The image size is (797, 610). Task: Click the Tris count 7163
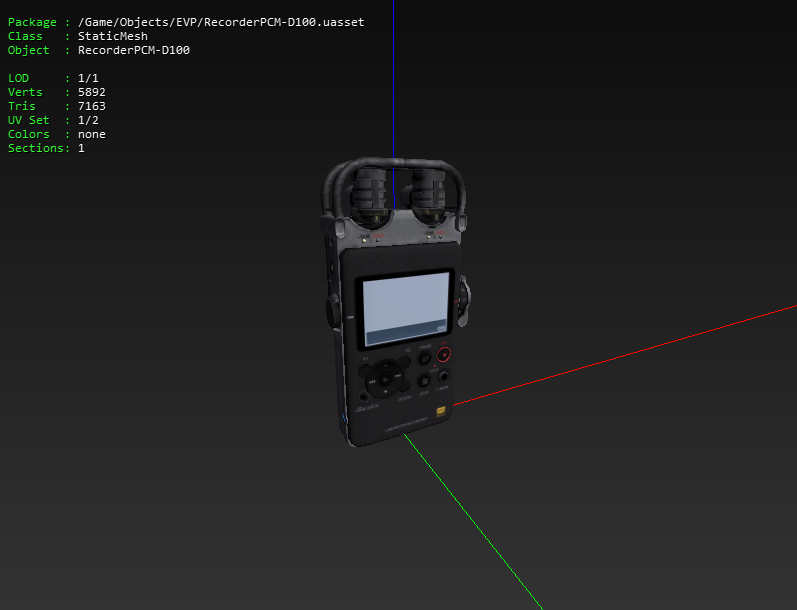(x=91, y=106)
